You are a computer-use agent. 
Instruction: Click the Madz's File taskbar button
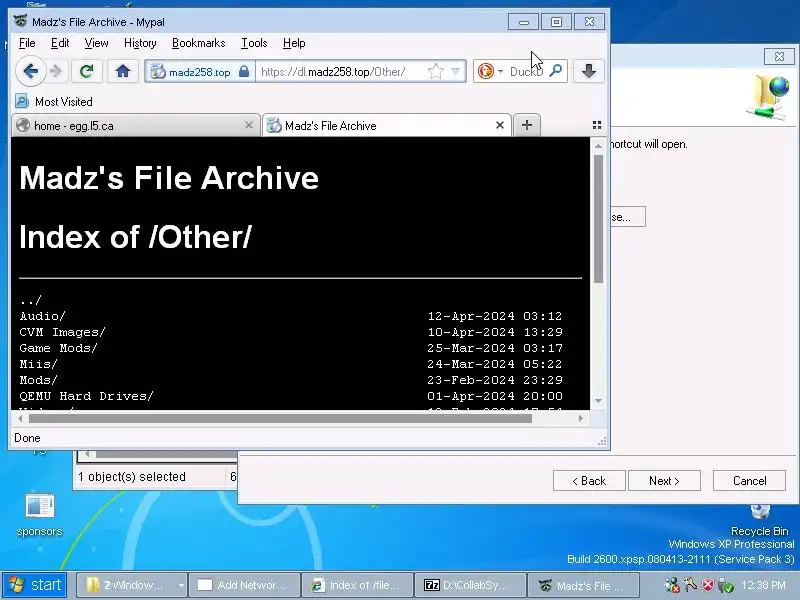[583, 585]
